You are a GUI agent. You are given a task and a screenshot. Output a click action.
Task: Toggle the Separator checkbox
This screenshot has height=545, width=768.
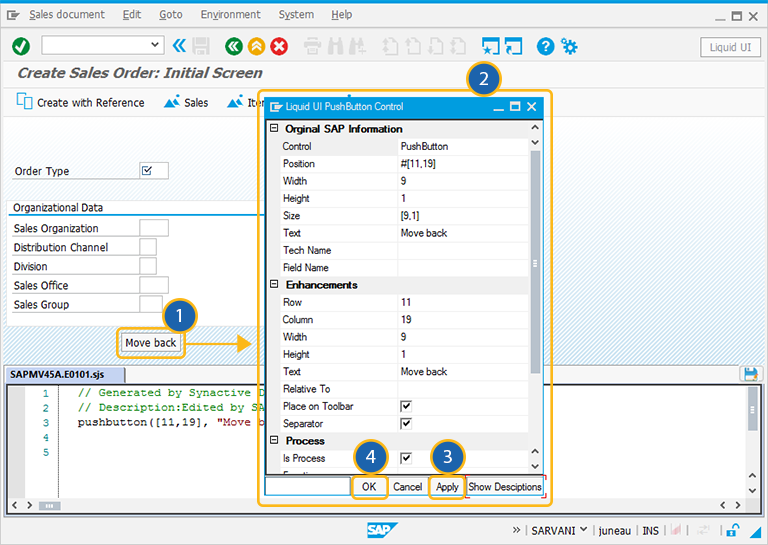tap(406, 424)
